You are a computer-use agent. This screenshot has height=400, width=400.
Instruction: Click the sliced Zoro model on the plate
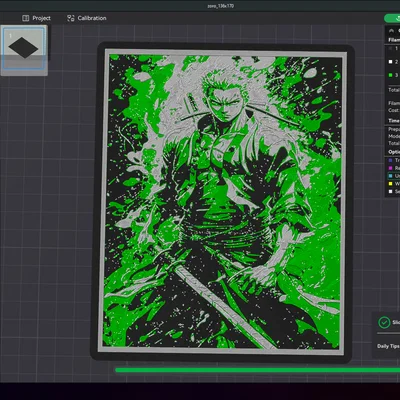223,202
